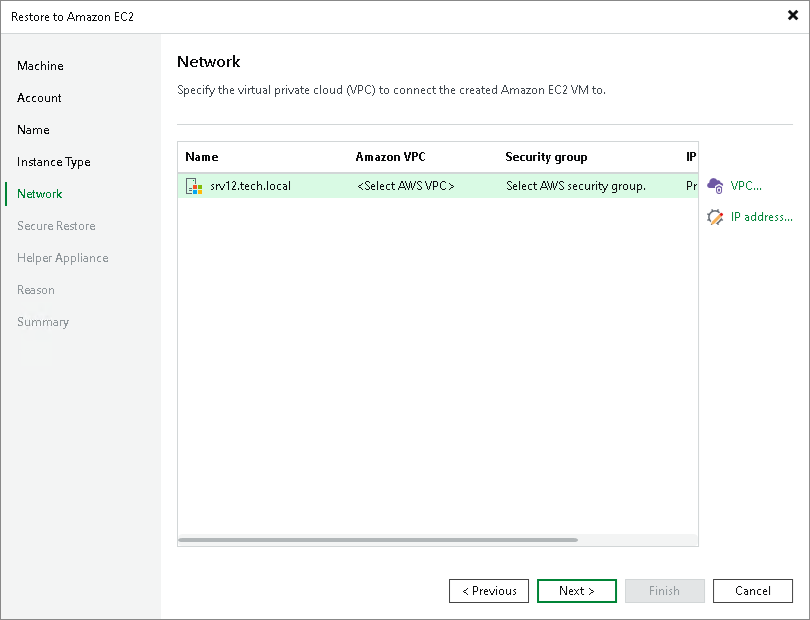Click the Helper Appliance step label
Image resolution: width=810 pixels, height=620 pixels.
click(x=62, y=258)
